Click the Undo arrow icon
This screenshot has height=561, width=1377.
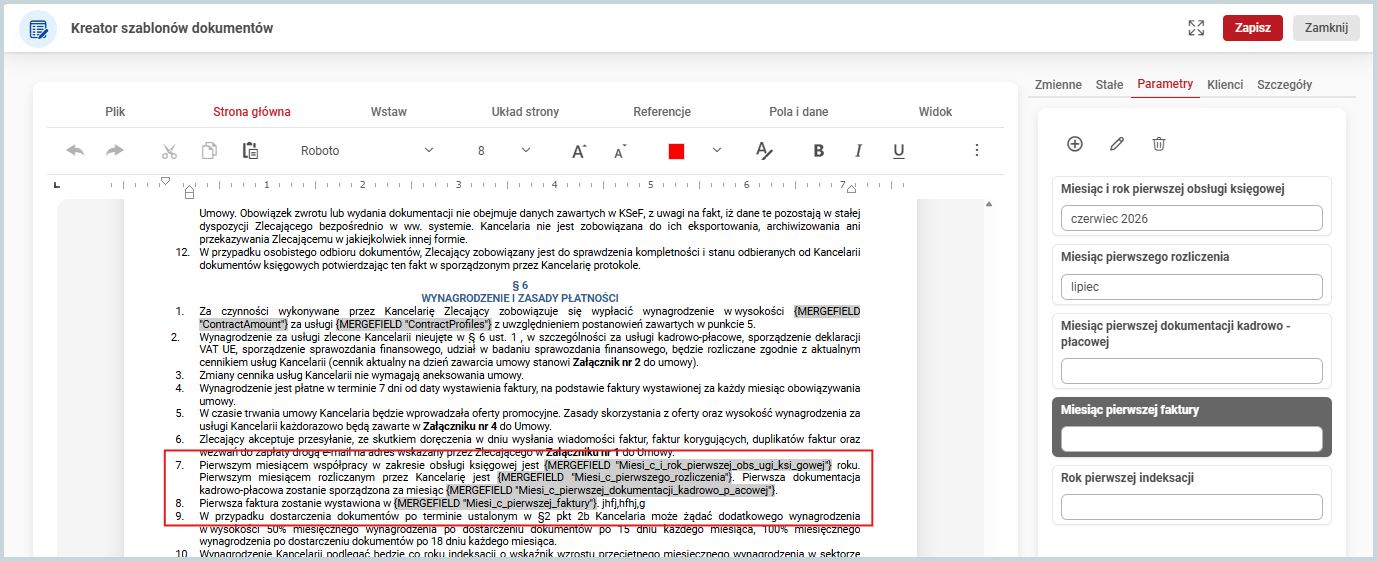(x=75, y=151)
